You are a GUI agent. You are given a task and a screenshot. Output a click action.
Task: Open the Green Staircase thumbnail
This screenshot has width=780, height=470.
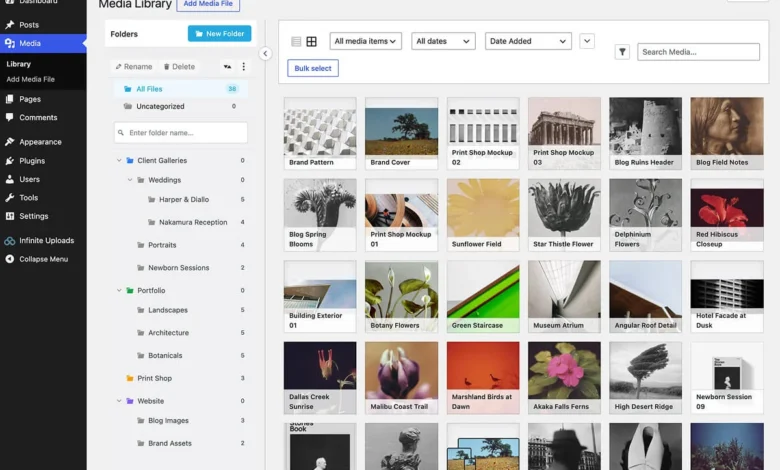coord(483,296)
